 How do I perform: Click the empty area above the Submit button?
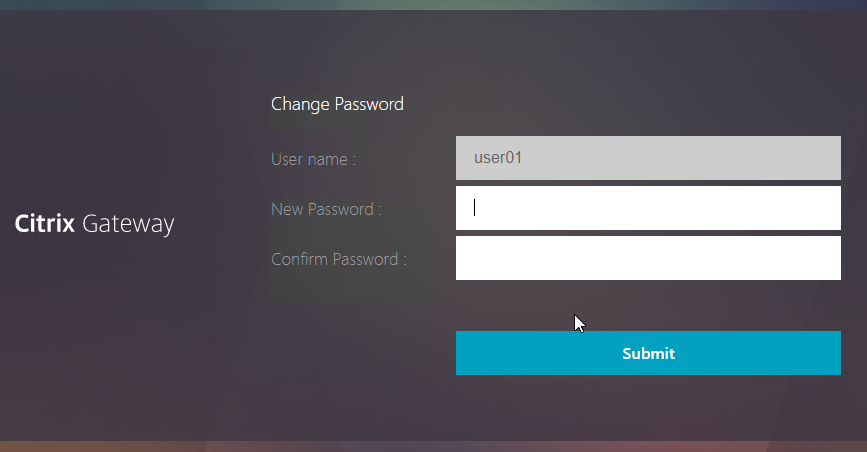648,306
